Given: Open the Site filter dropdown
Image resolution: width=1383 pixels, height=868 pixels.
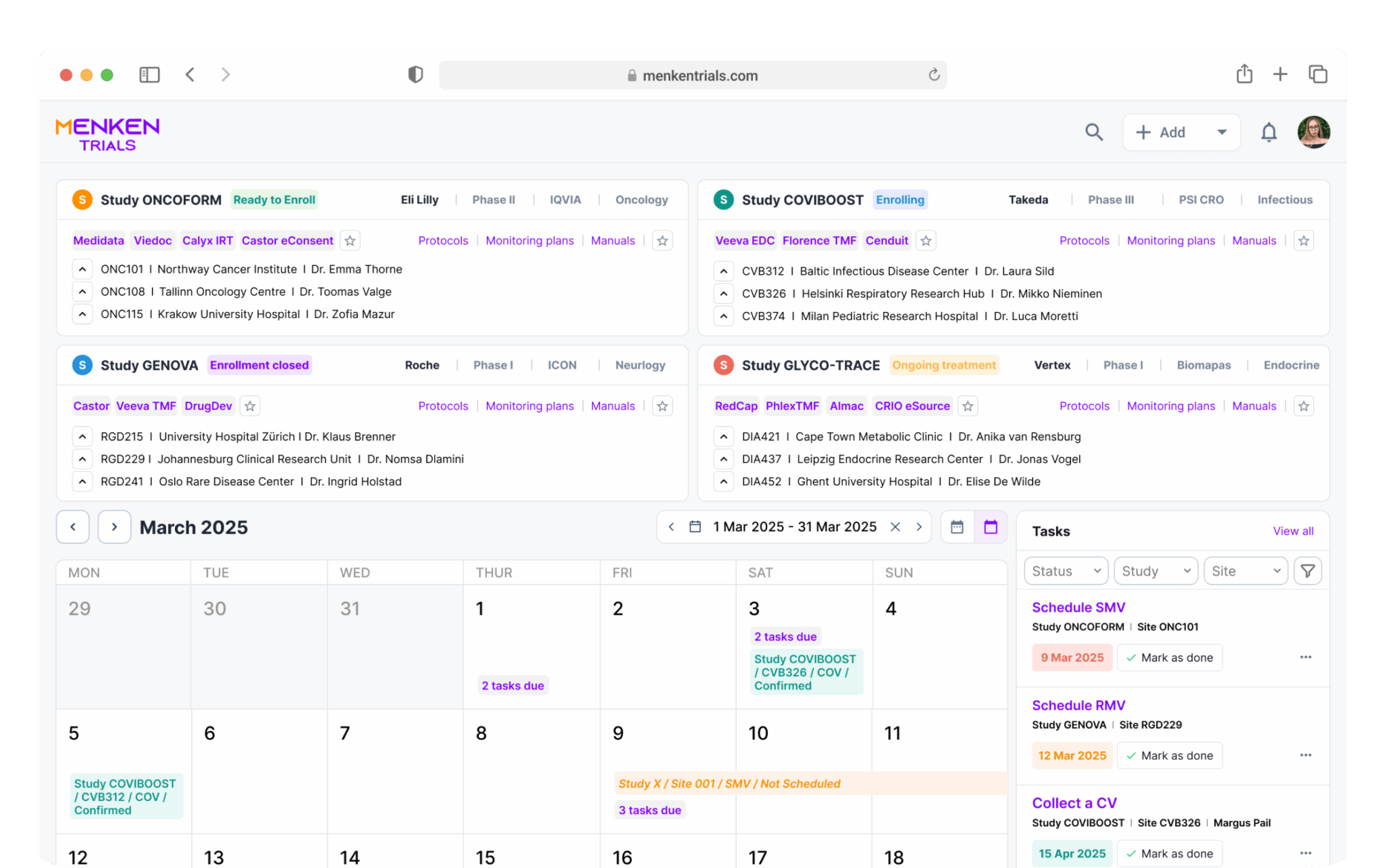Looking at the screenshot, I should click(1245, 571).
